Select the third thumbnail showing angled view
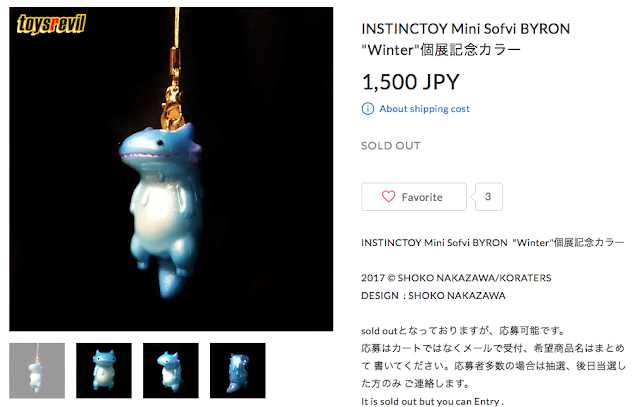 point(171,370)
